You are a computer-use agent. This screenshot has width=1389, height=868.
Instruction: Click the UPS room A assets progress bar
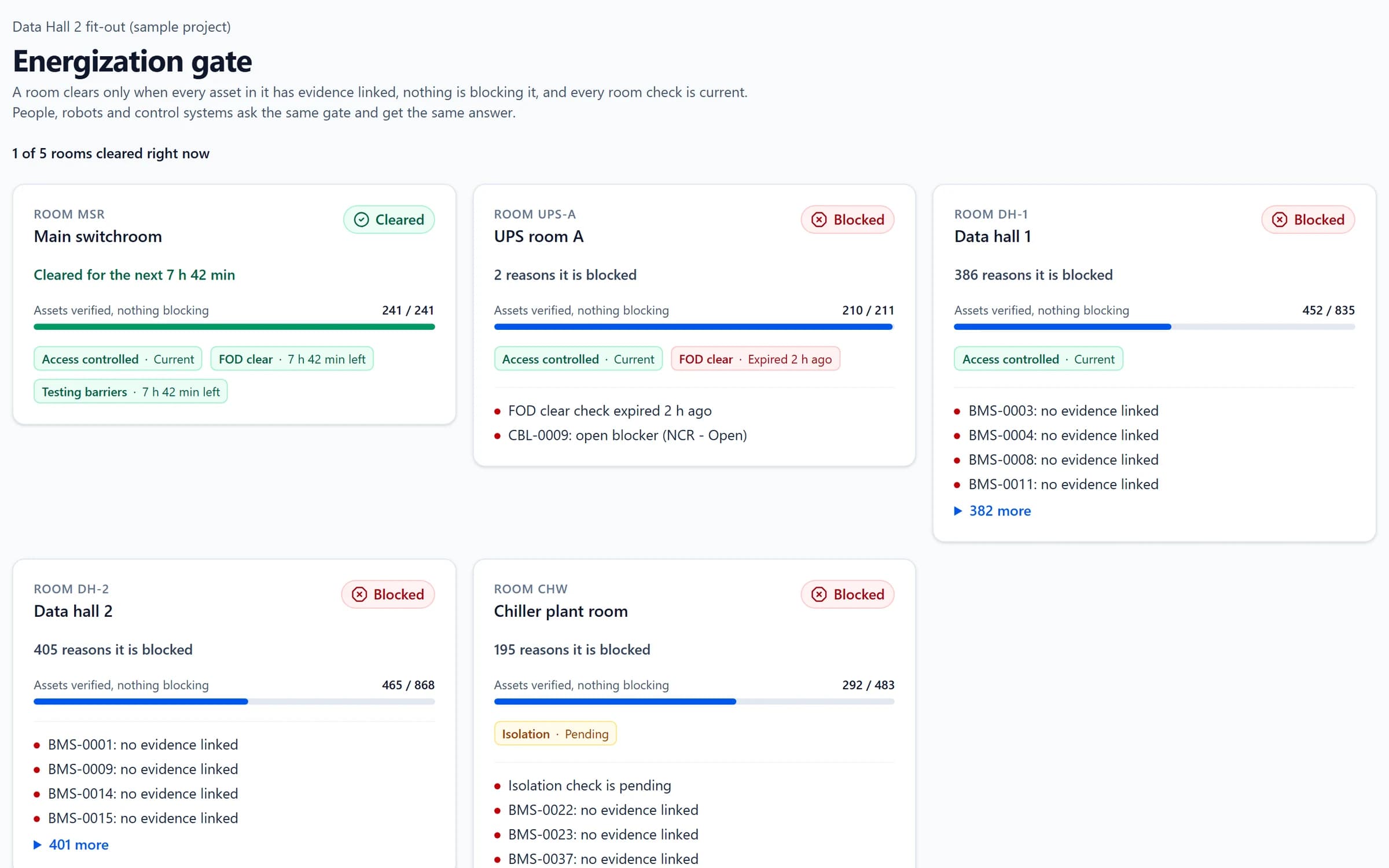coord(694,327)
